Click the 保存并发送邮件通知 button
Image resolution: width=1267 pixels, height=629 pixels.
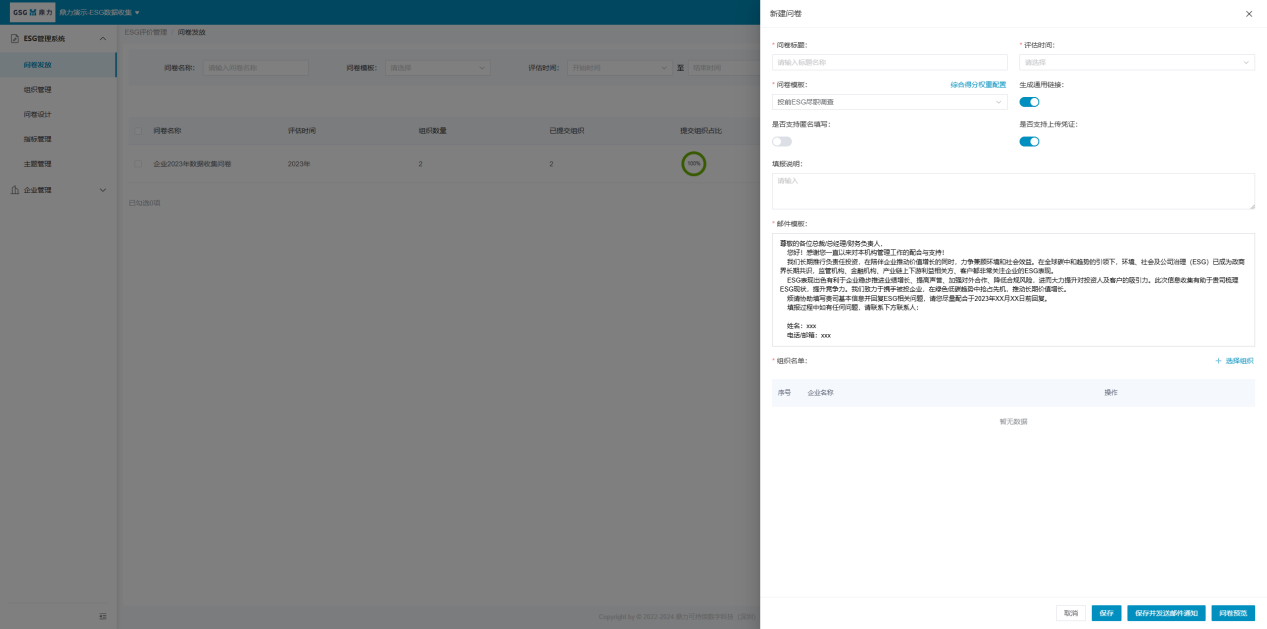(x=1166, y=613)
